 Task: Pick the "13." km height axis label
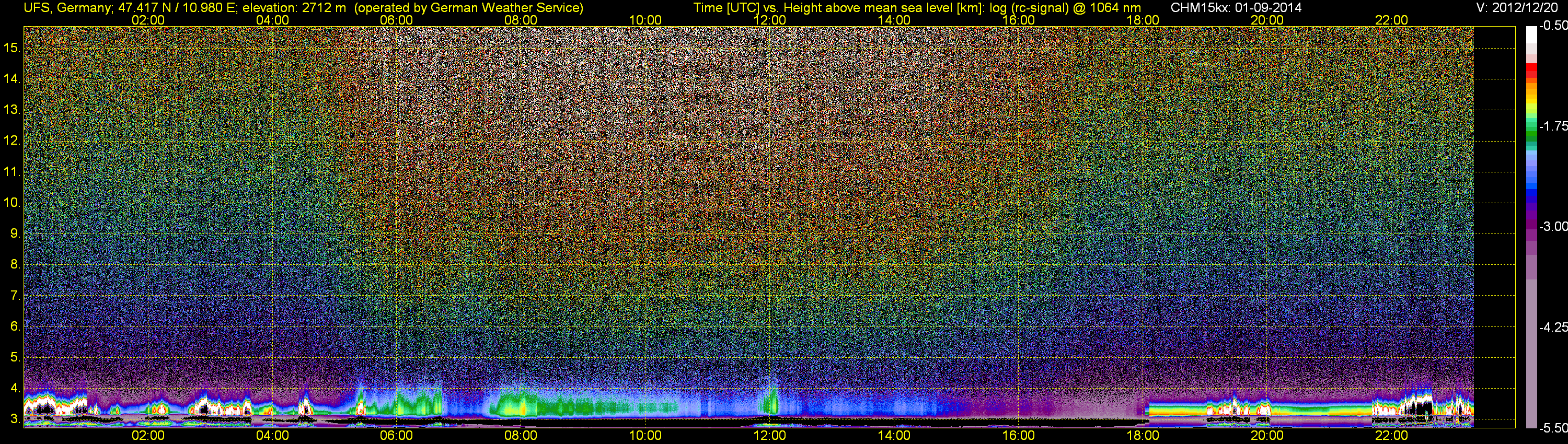point(12,110)
